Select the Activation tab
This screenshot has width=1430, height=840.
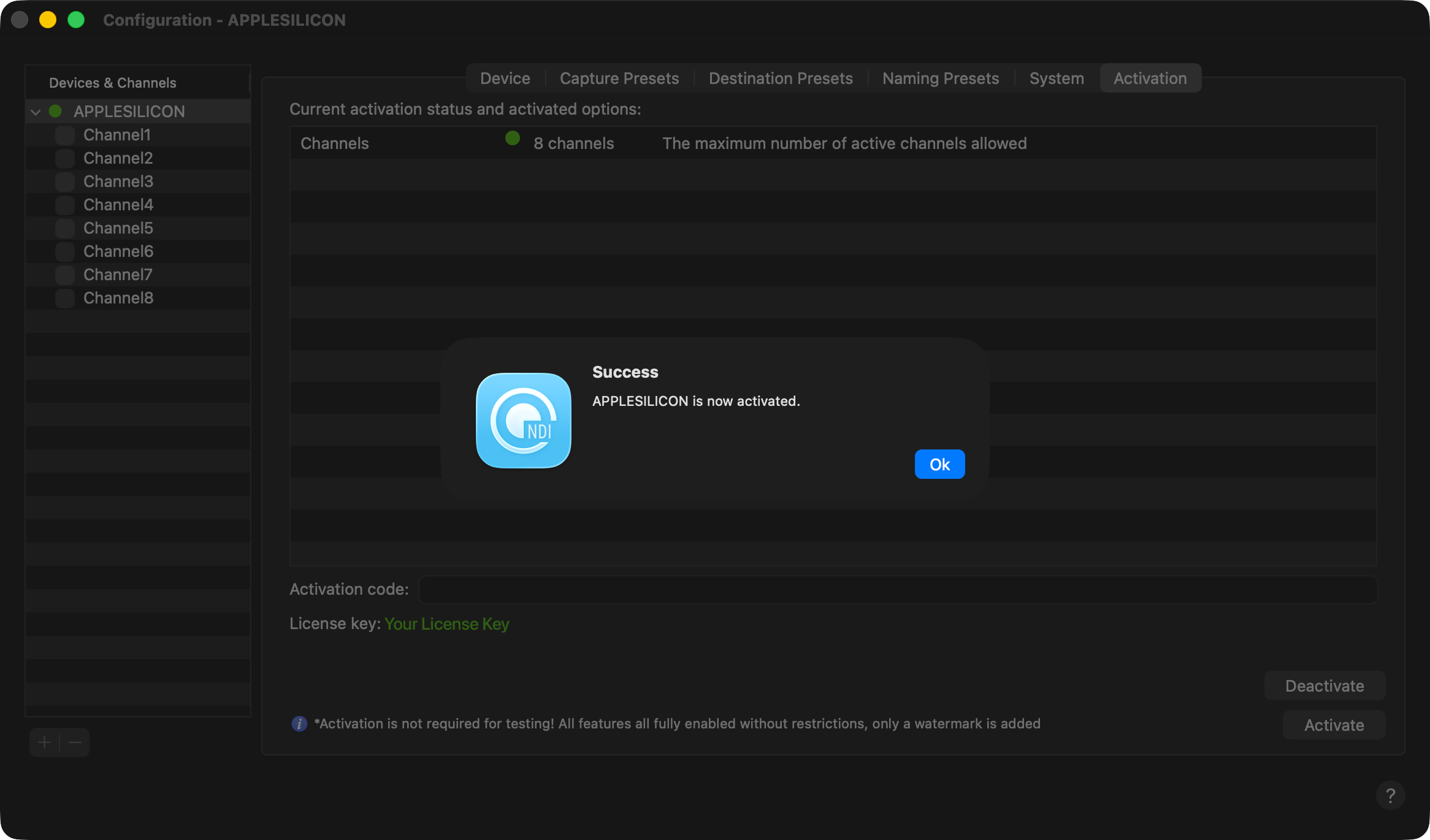click(x=1150, y=78)
